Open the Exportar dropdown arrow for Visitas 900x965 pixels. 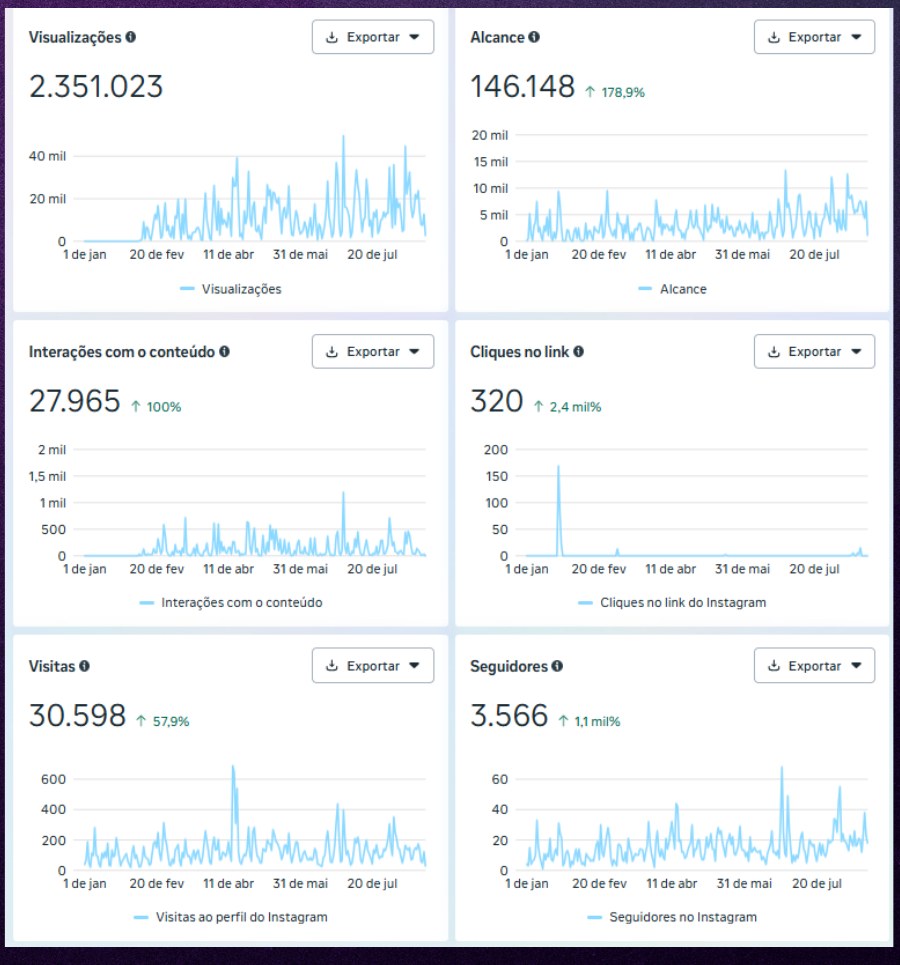[414, 665]
